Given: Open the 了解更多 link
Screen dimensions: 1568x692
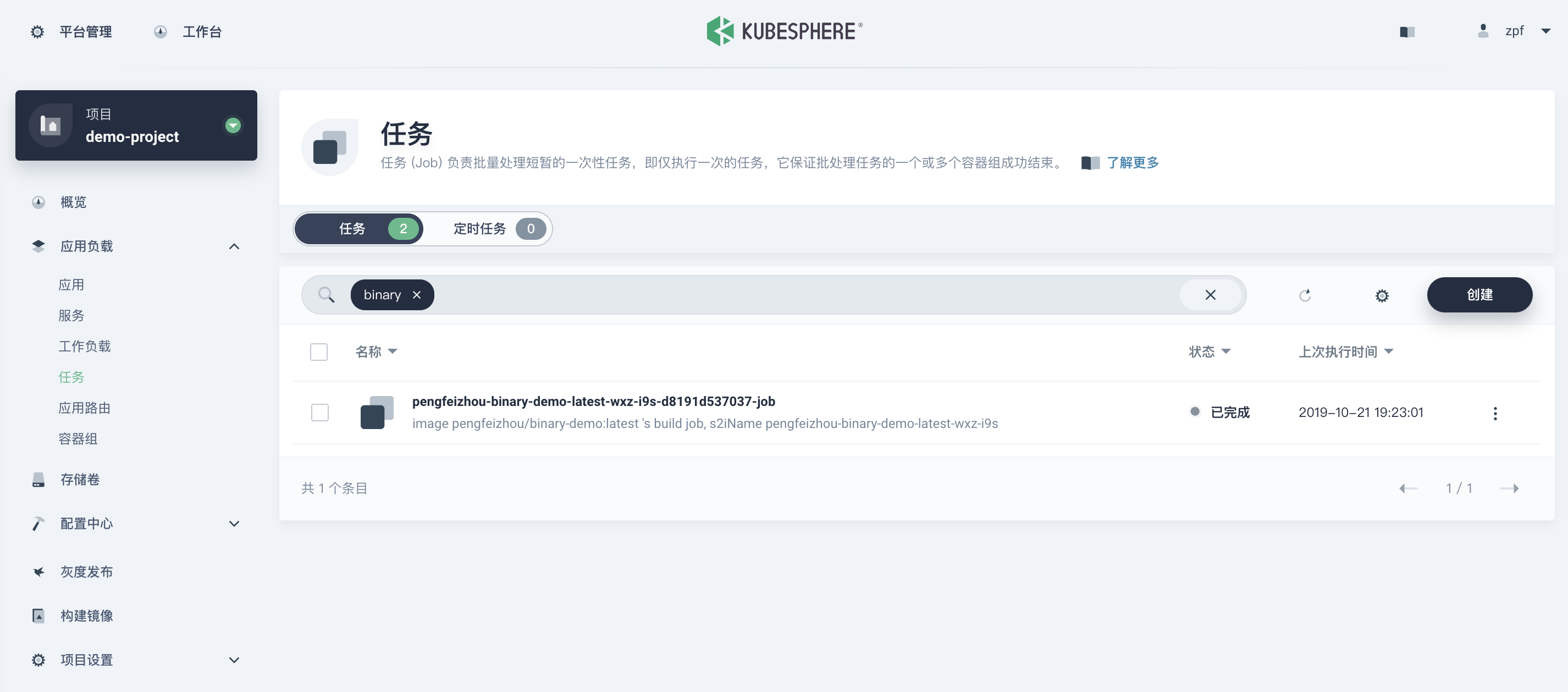Looking at the screenshot, I should pyautogui.click(x=1132, y=163).
